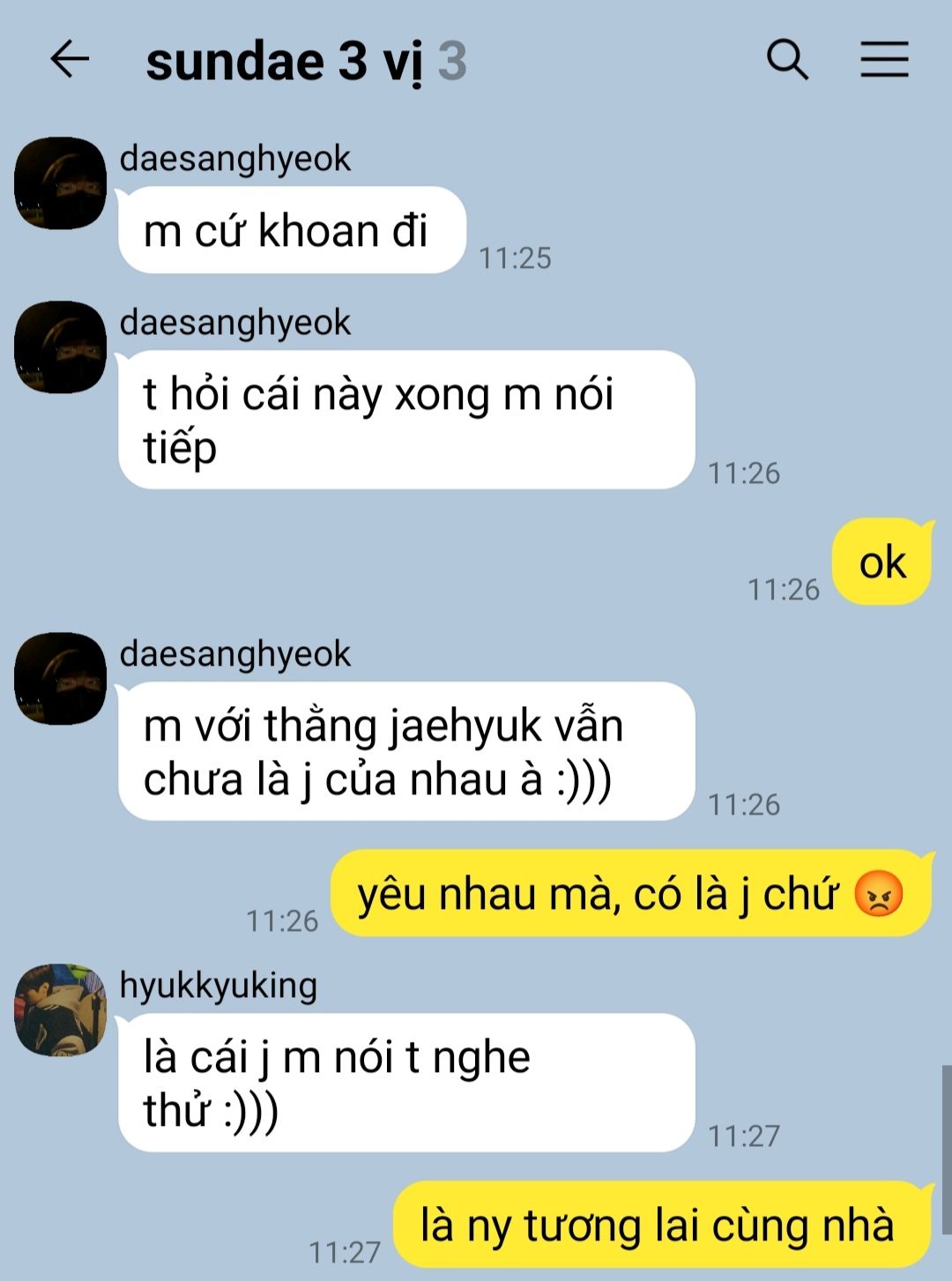Go back using the left arrow
The image size is (952, 1281).
click(x=70, y=60)
